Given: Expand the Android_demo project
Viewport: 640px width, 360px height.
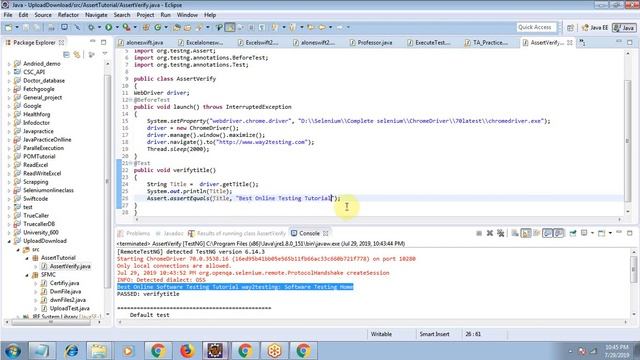Looking at the screenshot, I should tap(9, 64).
